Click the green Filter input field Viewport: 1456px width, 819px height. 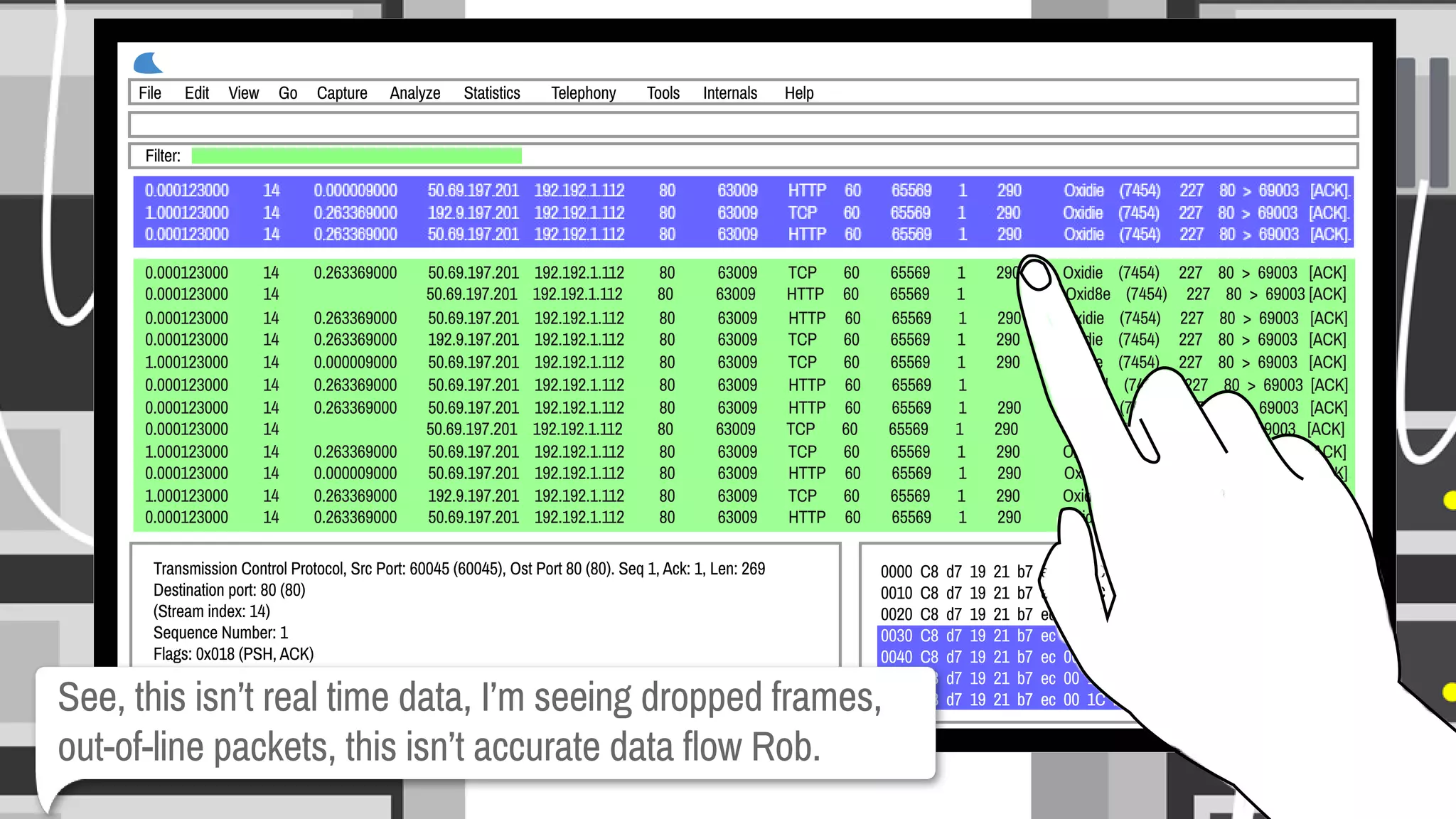(x=356, y=156)
